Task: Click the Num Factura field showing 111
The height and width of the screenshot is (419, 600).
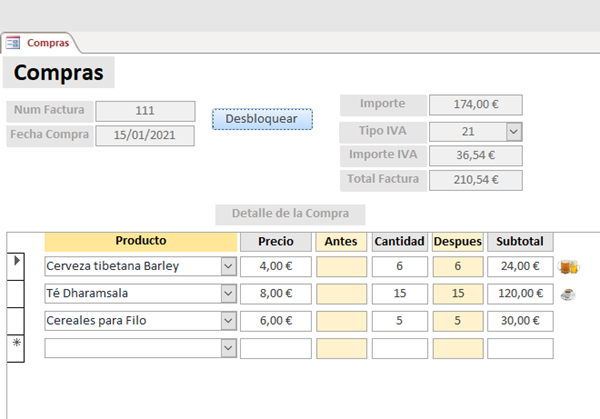Action: point(145,111)
